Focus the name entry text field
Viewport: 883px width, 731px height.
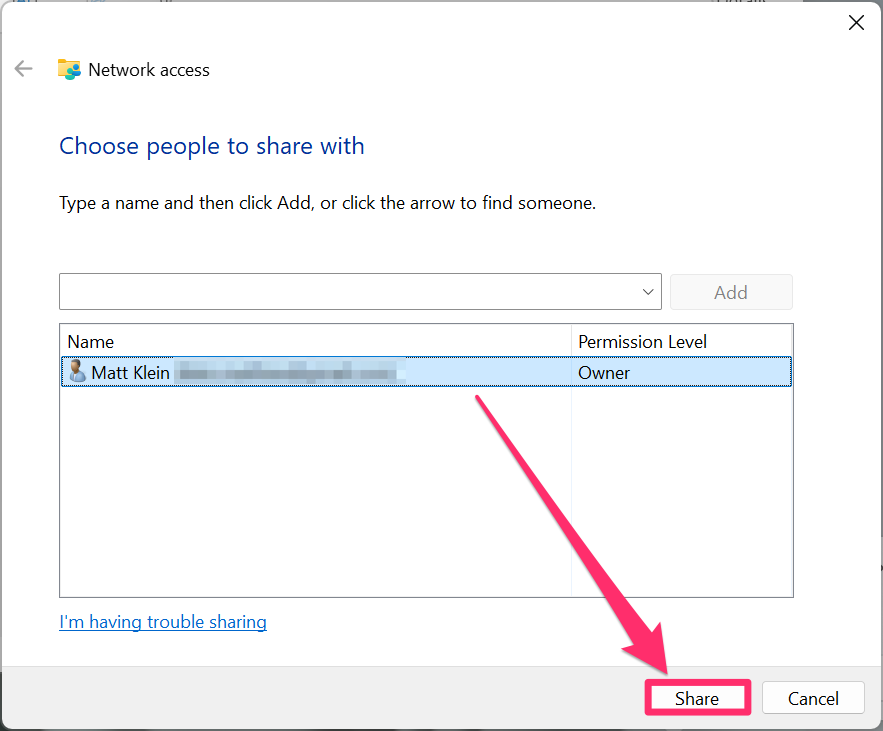point(345,292)
